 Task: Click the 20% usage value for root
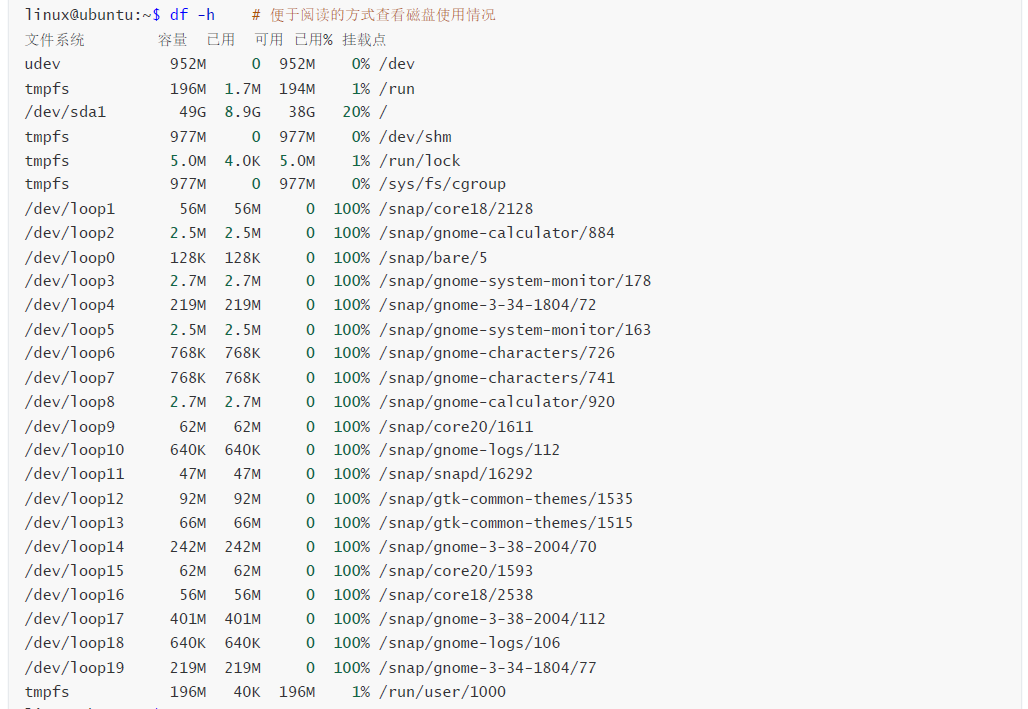[x=356, y=112]
